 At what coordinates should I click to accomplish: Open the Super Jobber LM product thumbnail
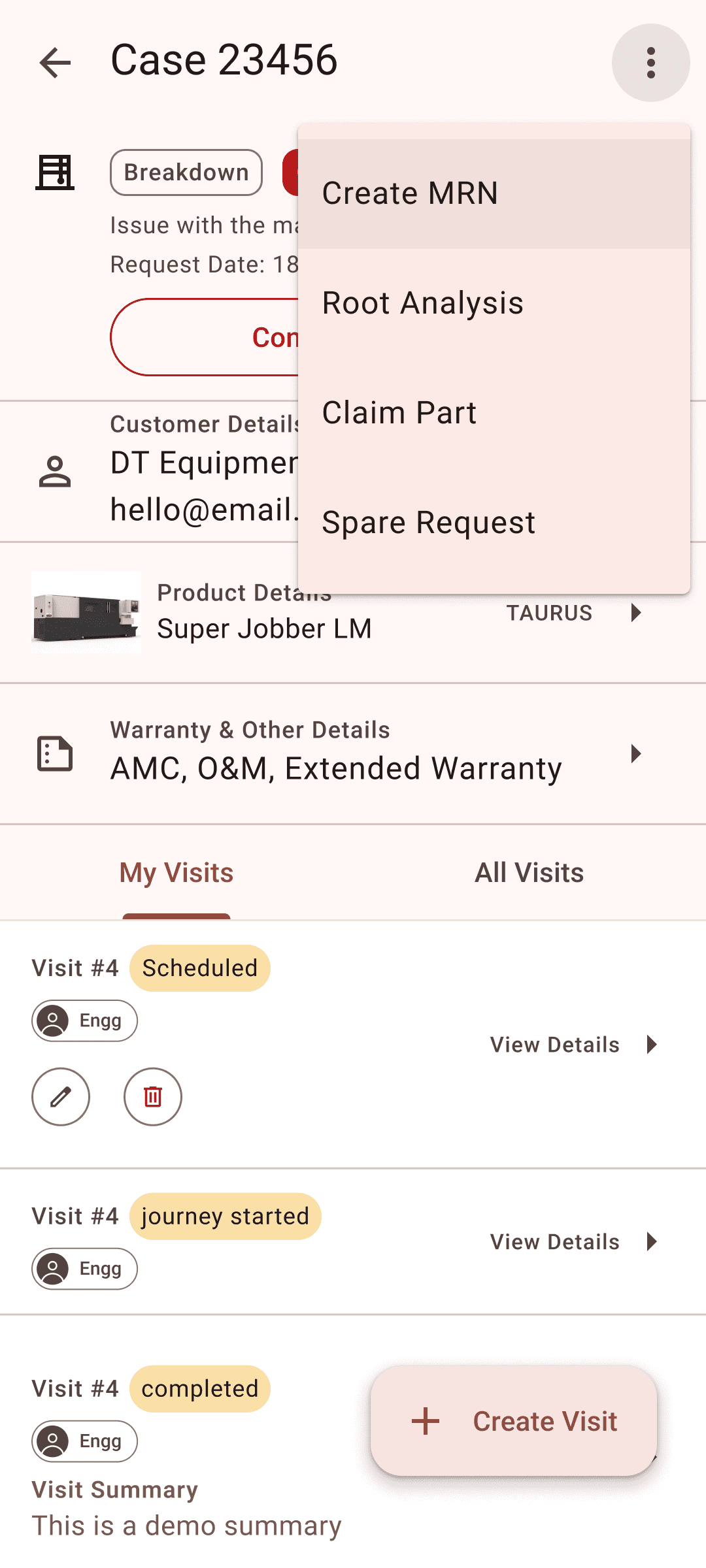tap(86, 613)
